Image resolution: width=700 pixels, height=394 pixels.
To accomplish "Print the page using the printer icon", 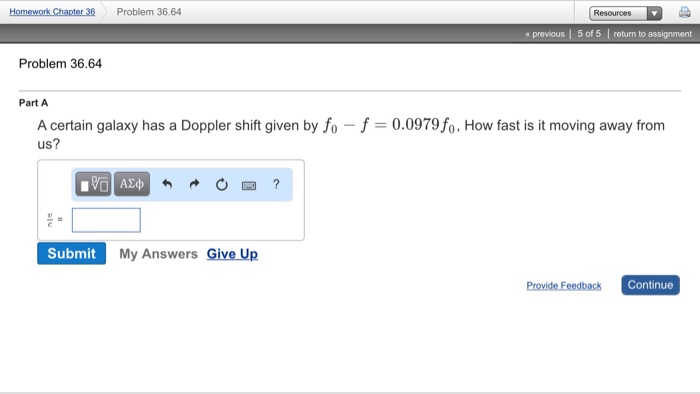I will (684, 12).
